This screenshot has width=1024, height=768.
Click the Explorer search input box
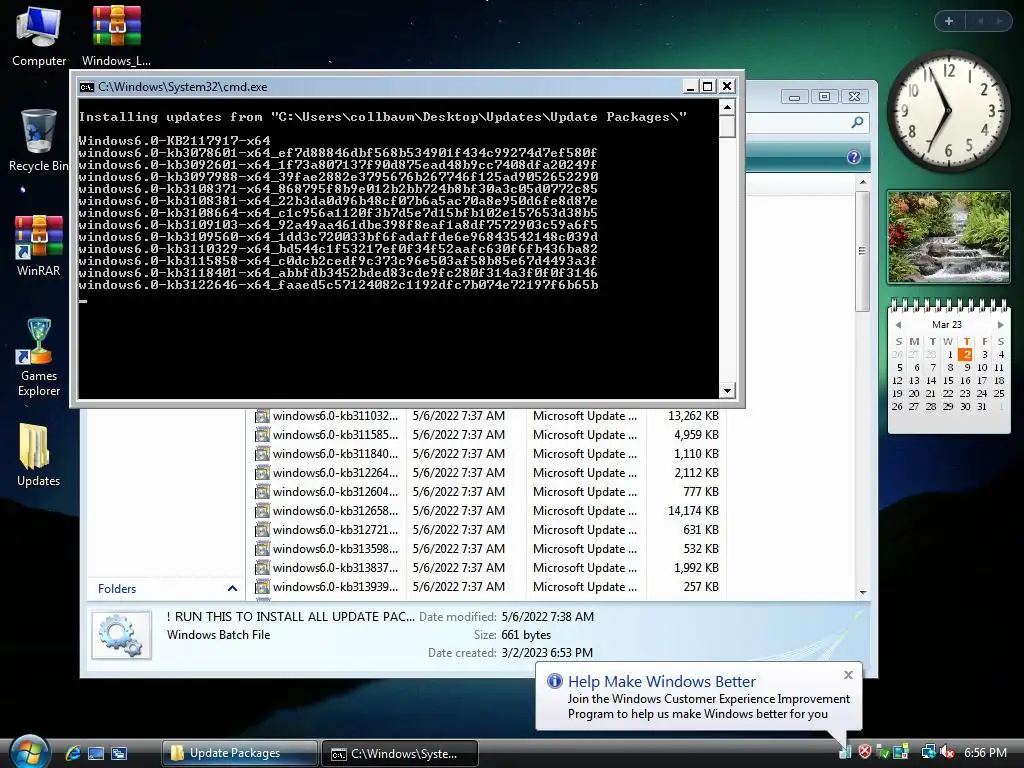point(797,122)
